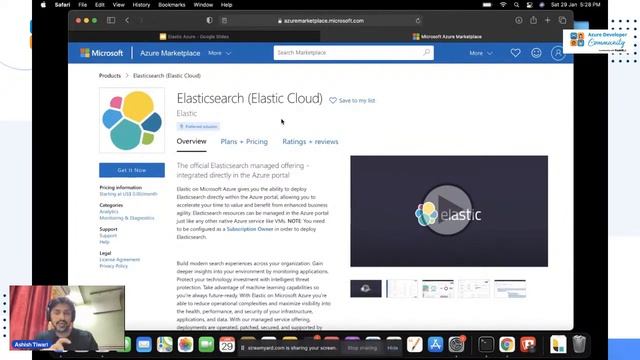
Task: Open Google Chrome from the Dock
Action: coord(507,344)
